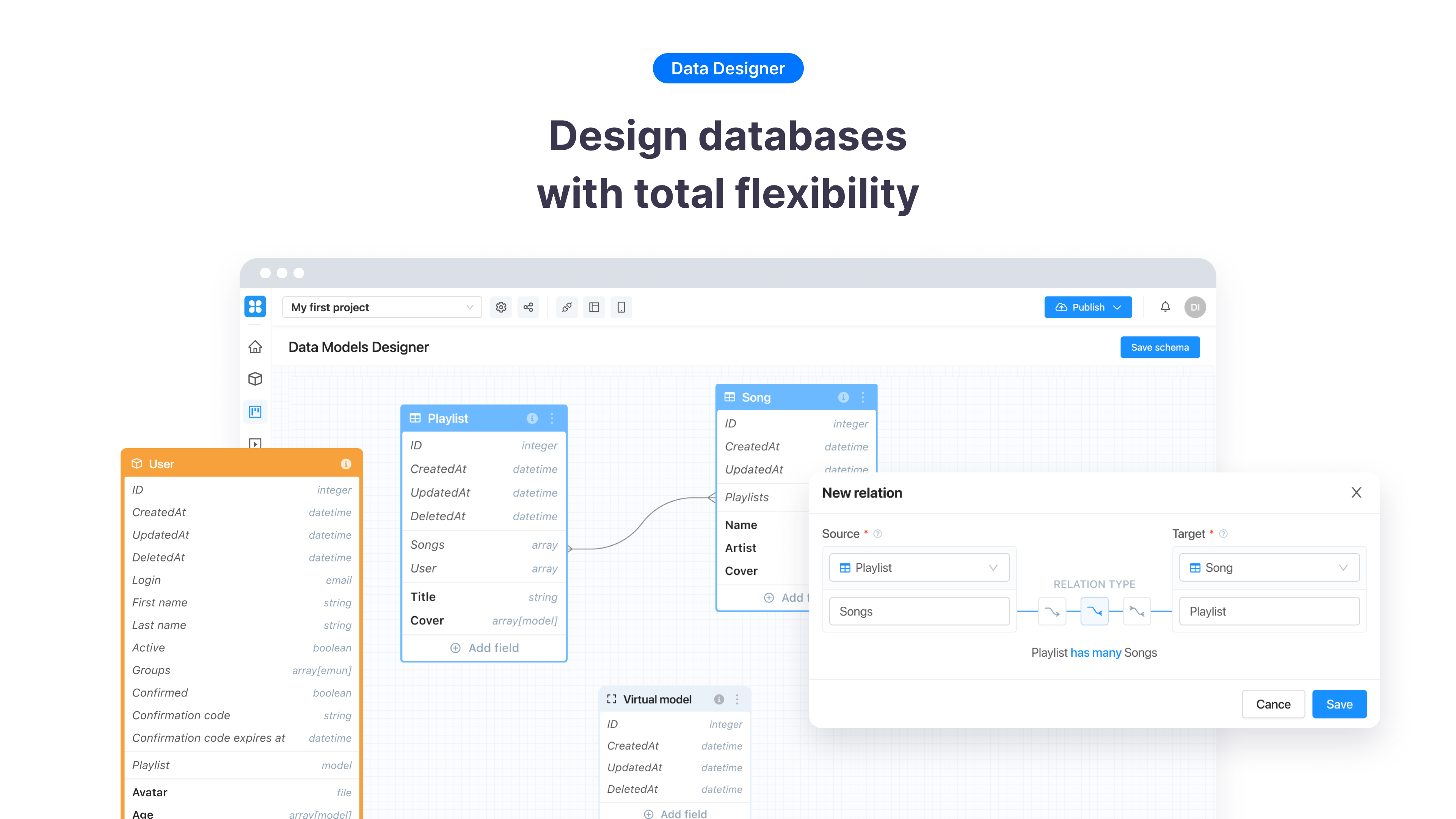1456x819 pixels.
Task: Click the Publish button
Action: (1087, 307)
